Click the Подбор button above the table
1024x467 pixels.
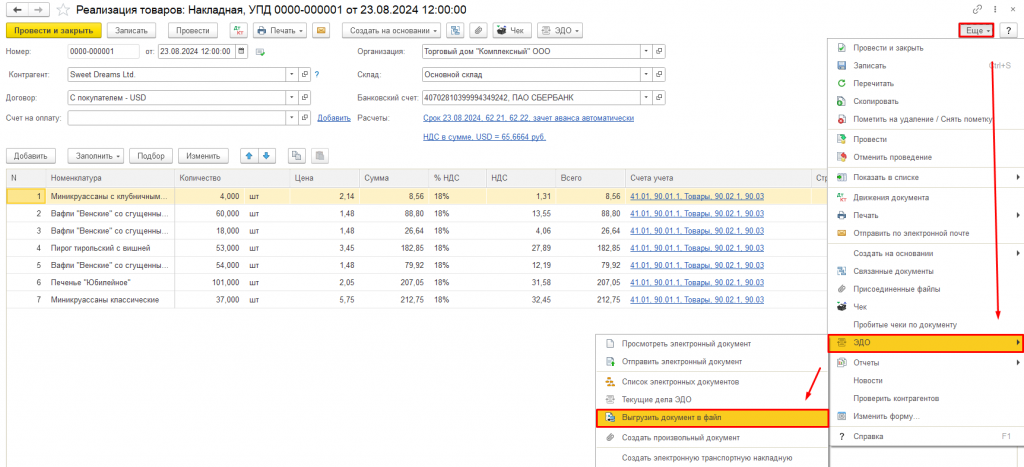pyautogui.click(x=151, y=156)
